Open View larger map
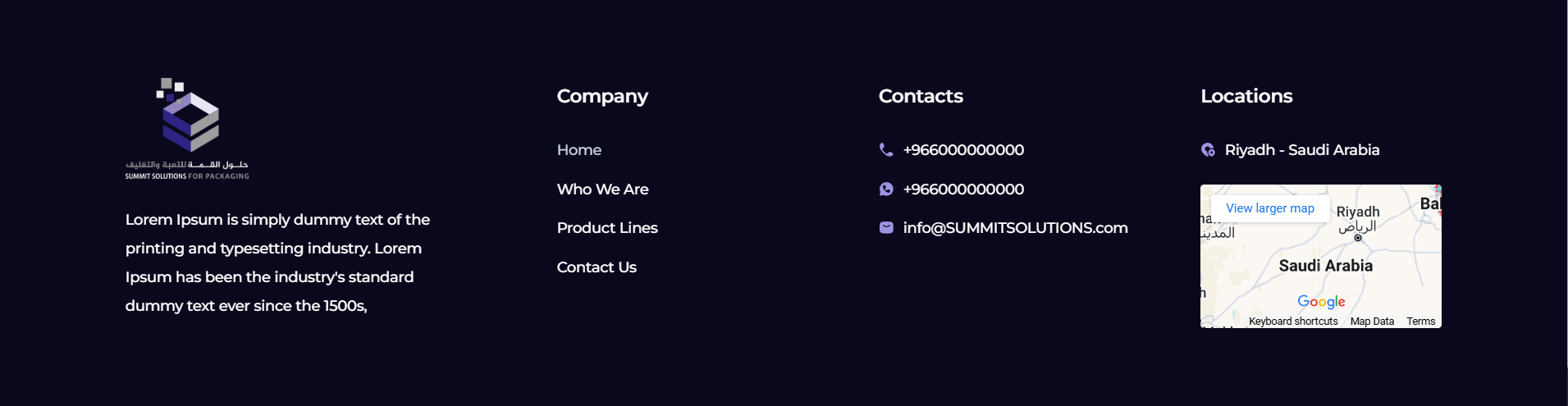This screenshot has height=406, width=1568. pyautogui.click(x=1270, y=208)
